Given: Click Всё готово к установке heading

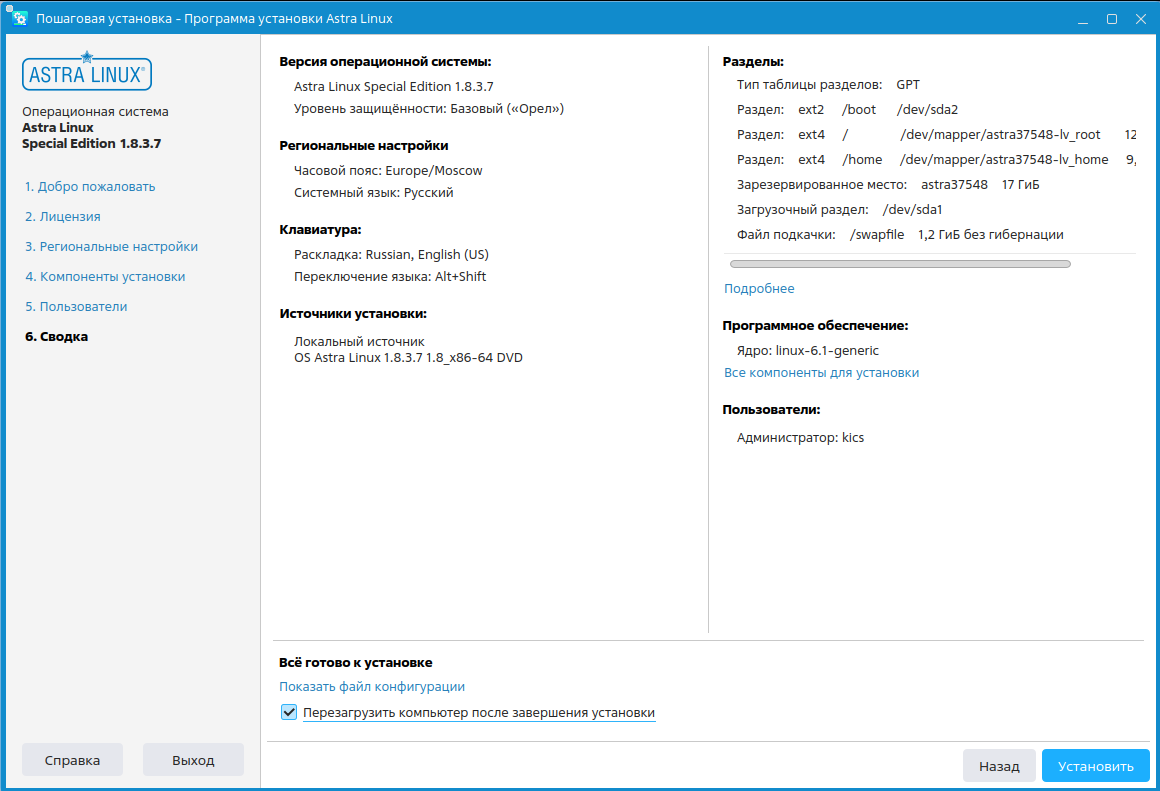Looking at the screenshot, I should [356, 663].
